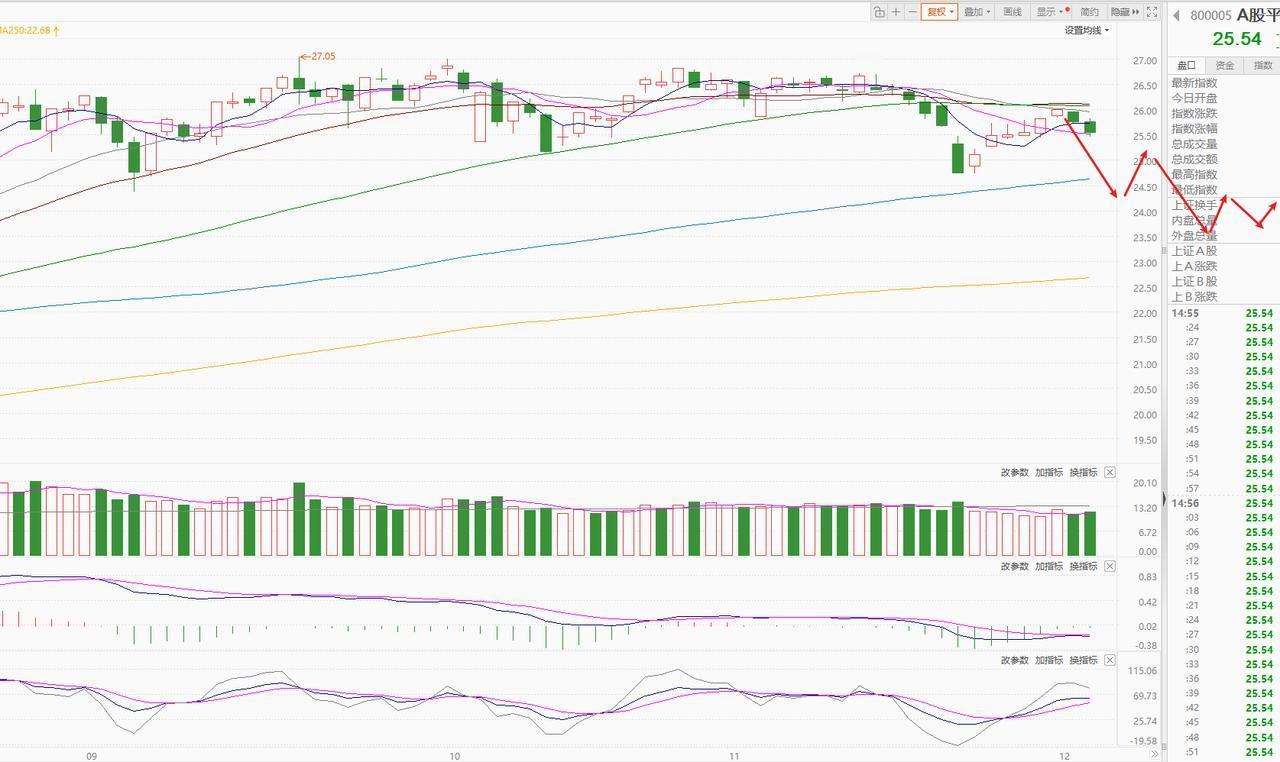This screenshot has width=1280, height=762.
Task: Go to previous stock with left arrow
Action: coord(1177,15)
